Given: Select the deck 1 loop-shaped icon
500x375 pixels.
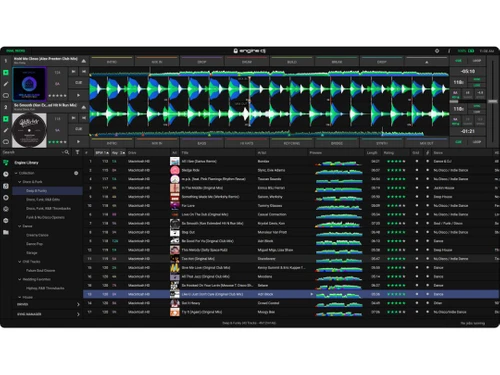Looking at the screenshot, I should point(6,95).
